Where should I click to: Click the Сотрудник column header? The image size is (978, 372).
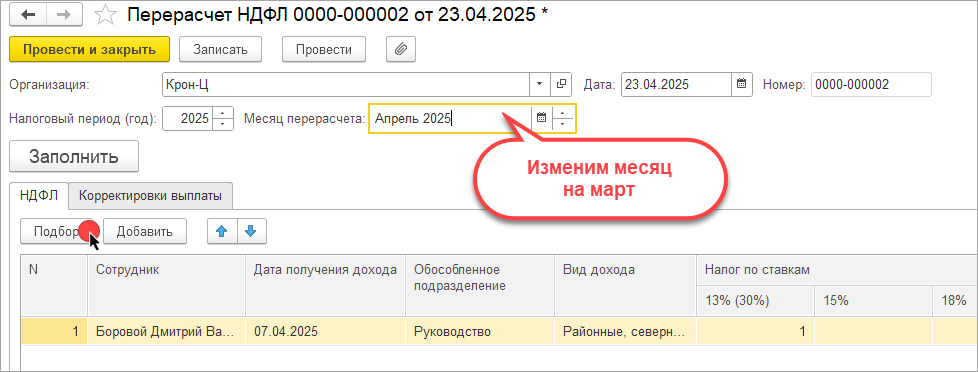coord(166,285)
